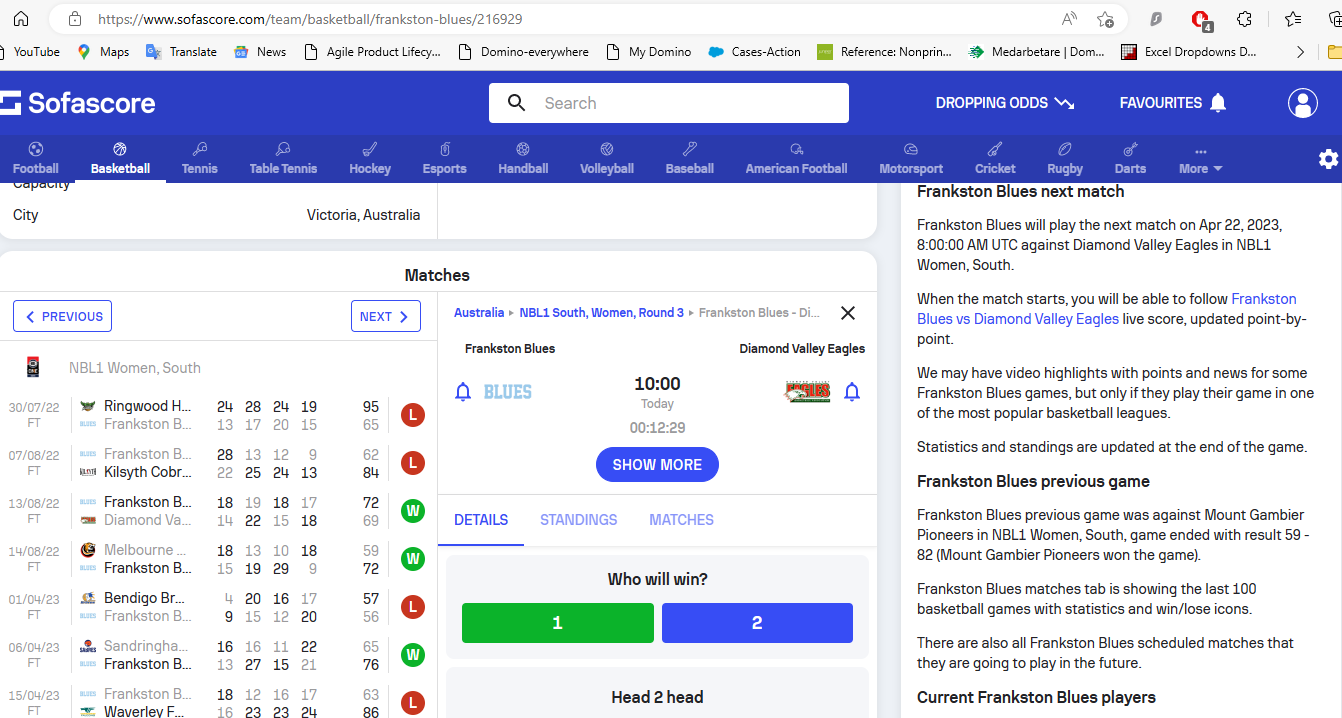Open Read Aloud icon in address bar
Viewport: 1342px width, 718px height.
tap(1069, 19)
